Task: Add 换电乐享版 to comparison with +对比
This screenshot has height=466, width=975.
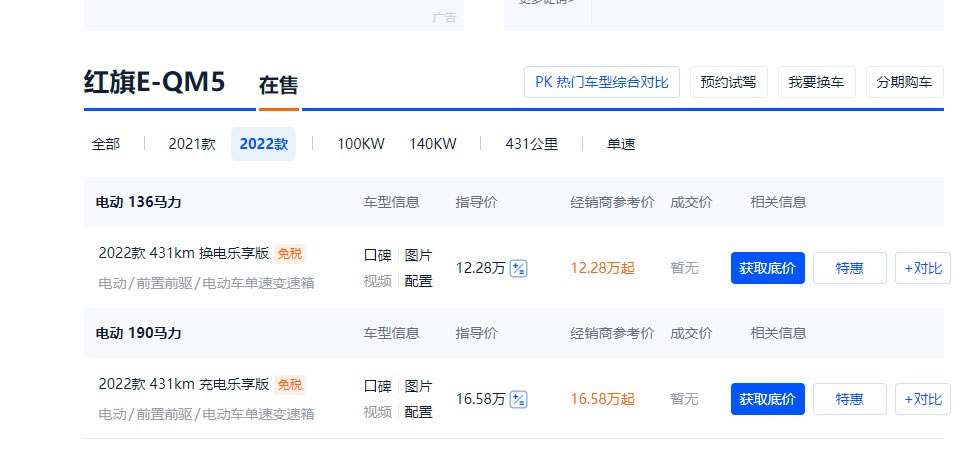Action: tap(923, 268)
